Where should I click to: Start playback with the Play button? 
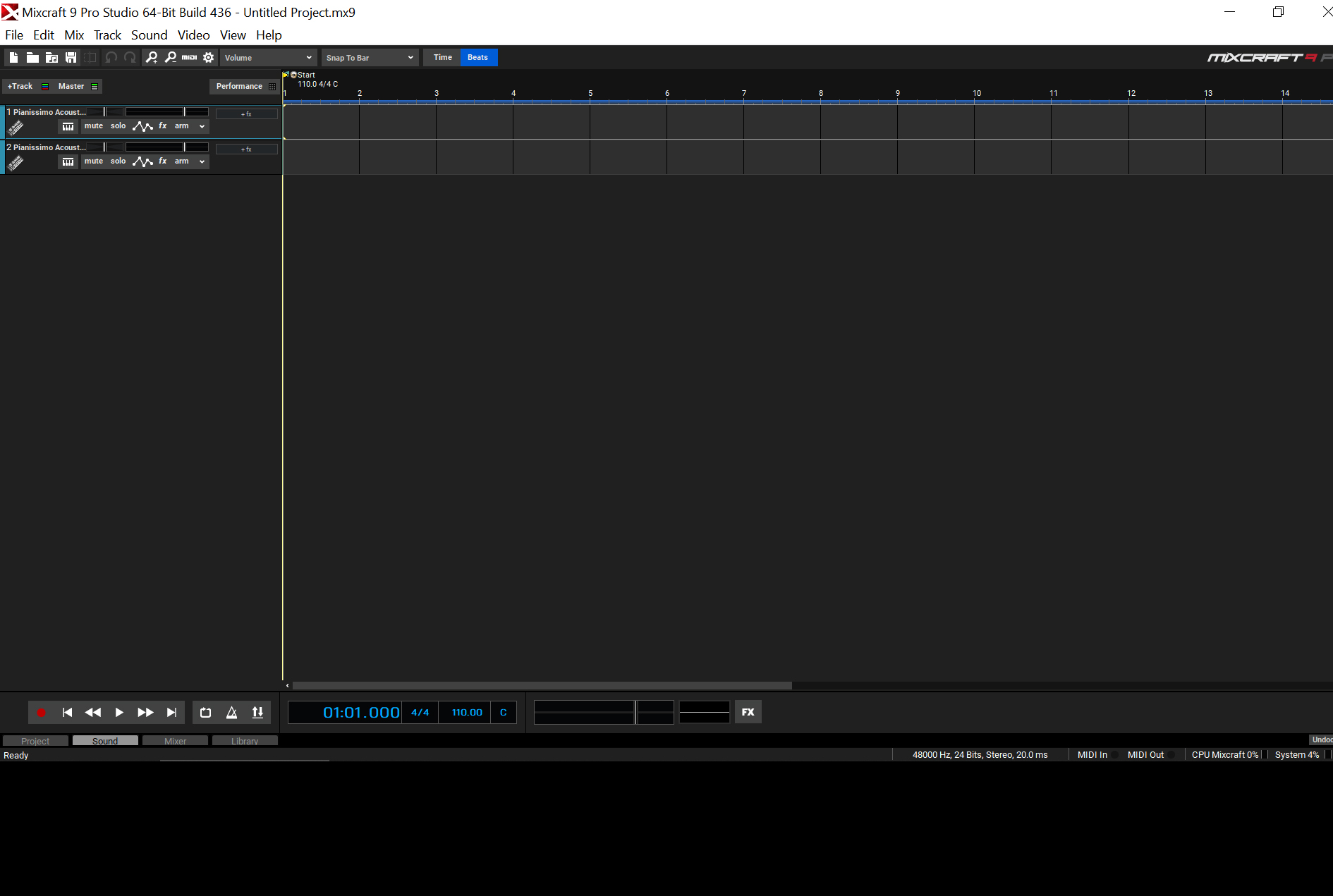tap(119, 713)
